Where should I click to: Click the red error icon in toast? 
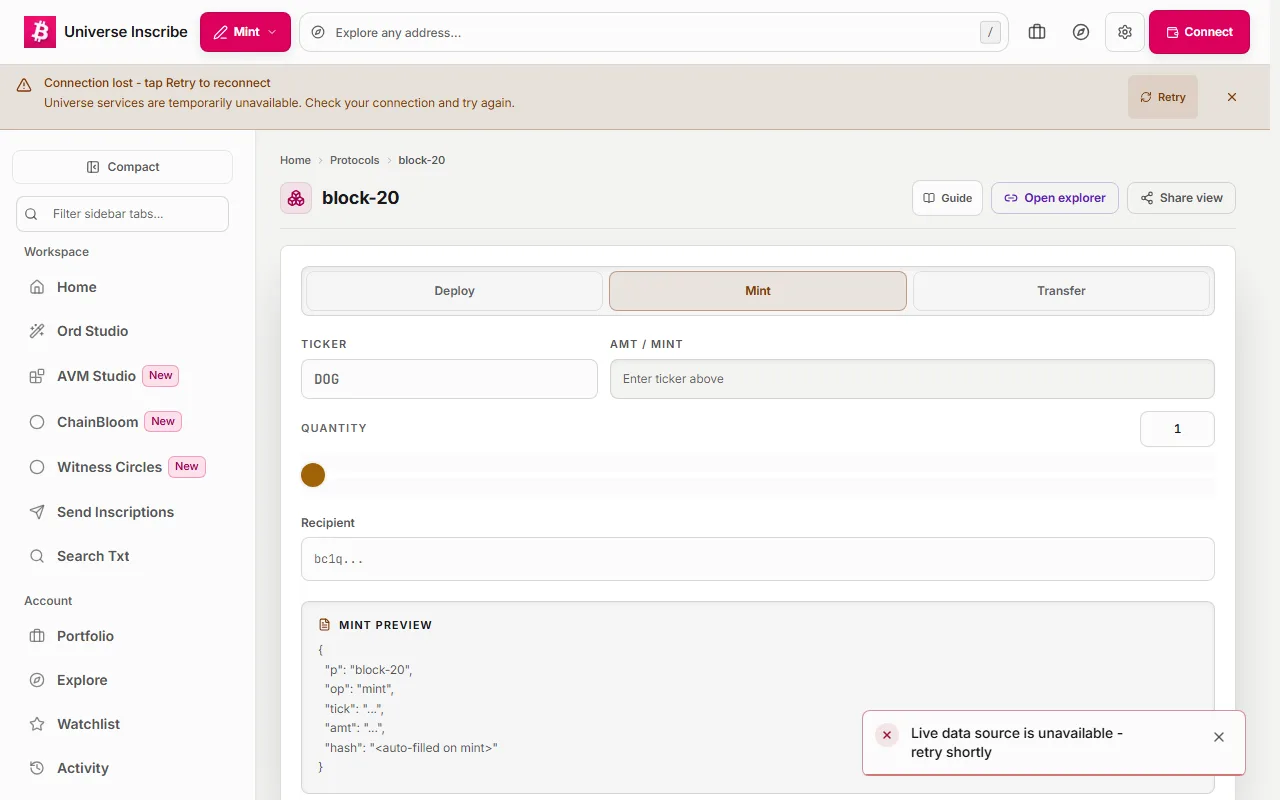tap(887, 735)
